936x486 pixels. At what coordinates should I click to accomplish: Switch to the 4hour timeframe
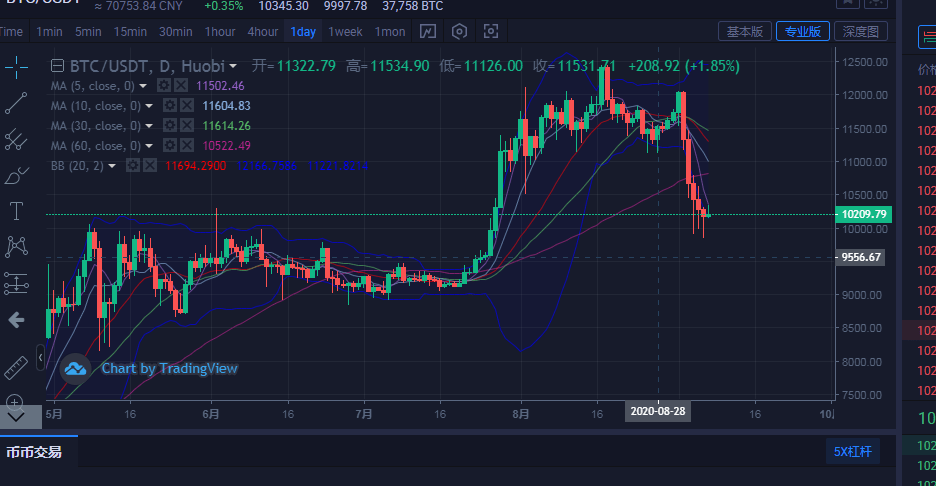coord(263,31)
